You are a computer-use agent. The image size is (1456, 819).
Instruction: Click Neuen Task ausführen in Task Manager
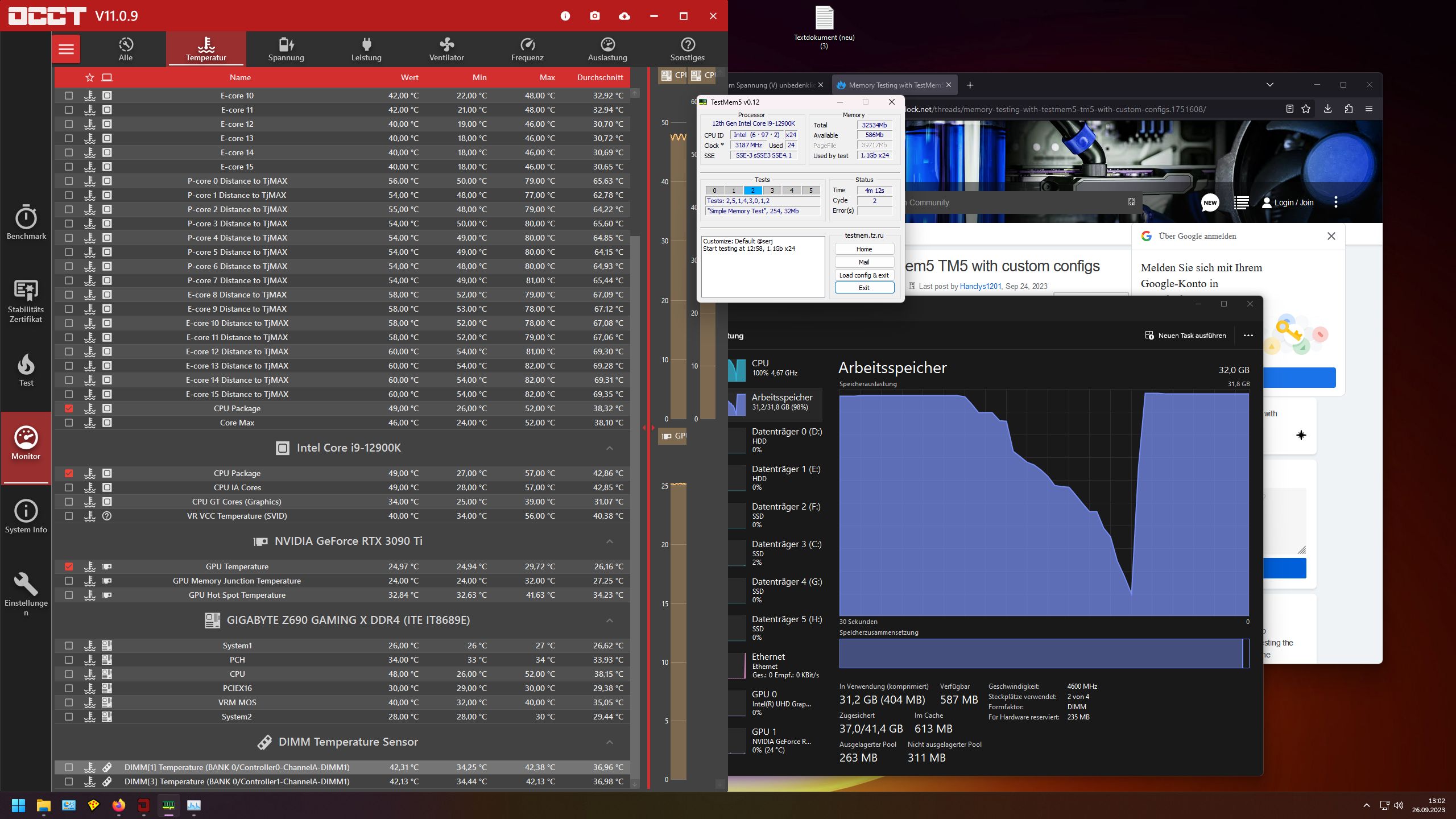pos(1186,336)
